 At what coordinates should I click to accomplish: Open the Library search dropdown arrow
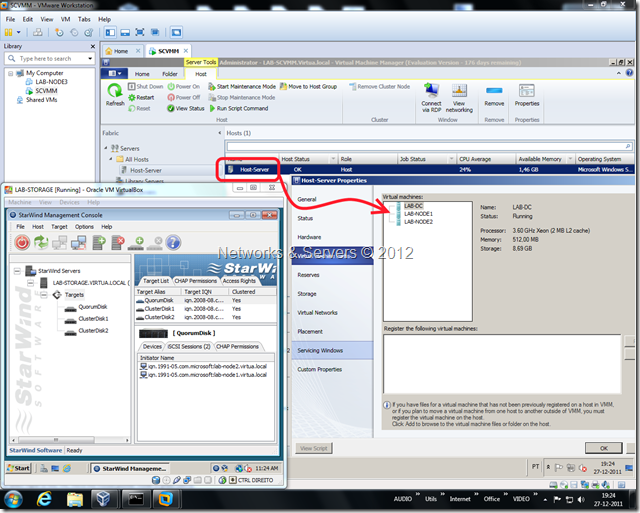pyautogui.click(x=90, y=59)
